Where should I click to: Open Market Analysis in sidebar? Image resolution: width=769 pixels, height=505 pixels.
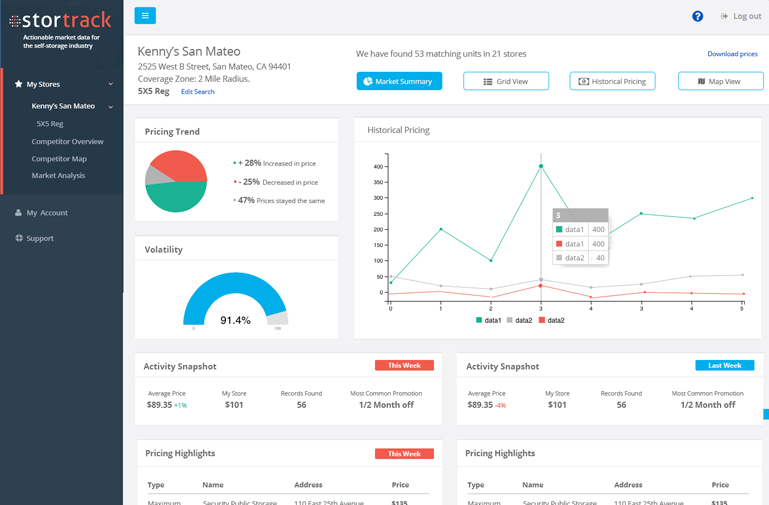[x=58, y=176]
